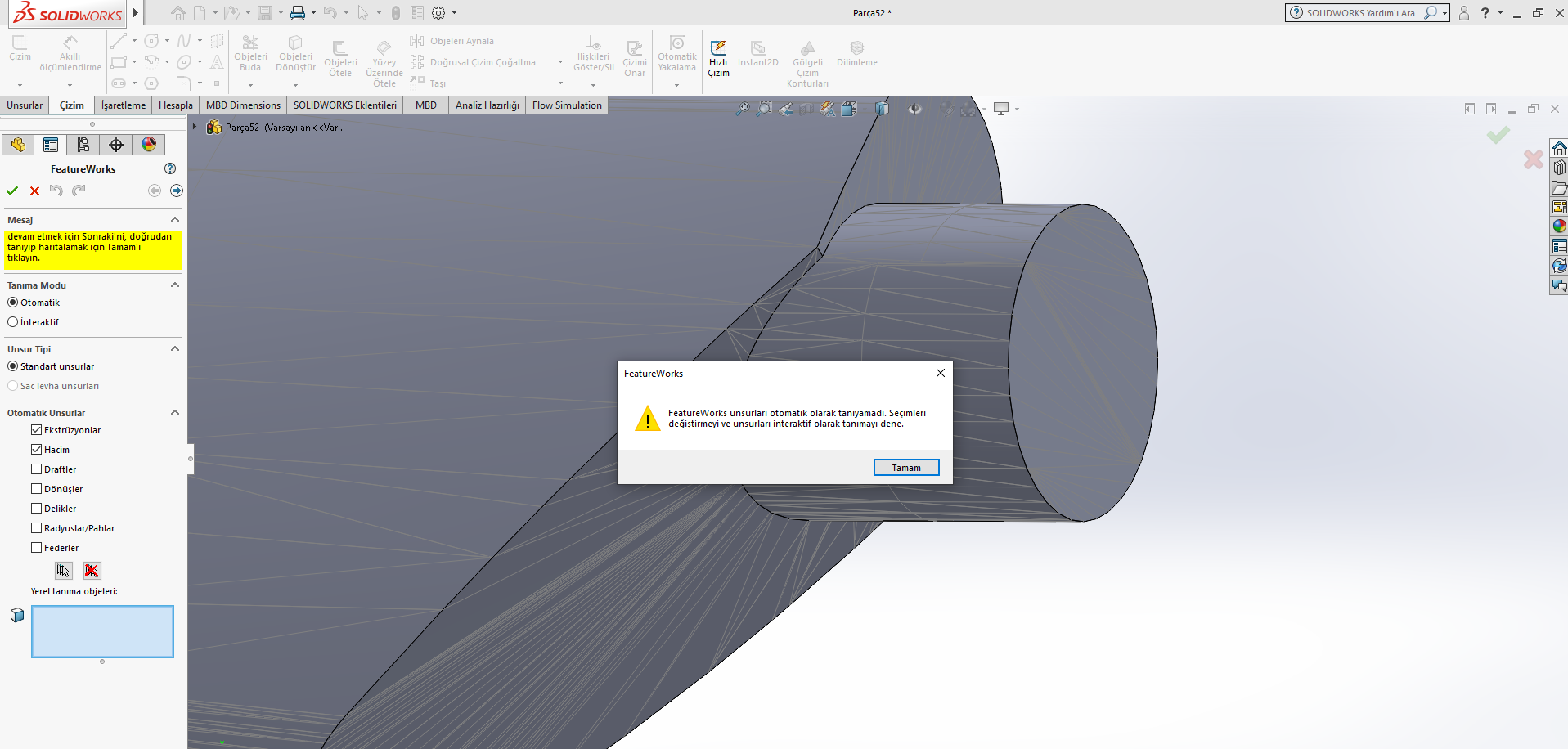Click the Hızlı Çizim toolbar icon
This screenshot has height=749, width=1568.
pyautogui.click(x=718, y=57)
